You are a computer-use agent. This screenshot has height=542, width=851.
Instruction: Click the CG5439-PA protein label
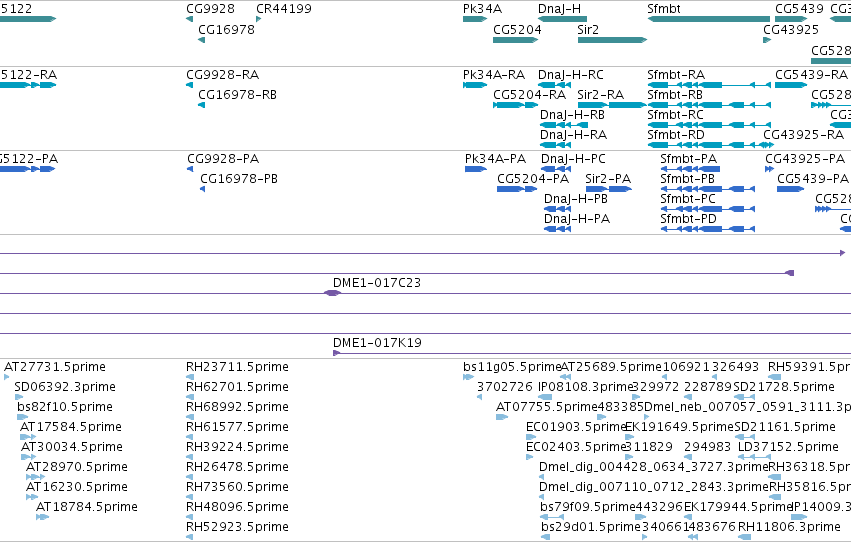pyautogui.click(x=812, y=179)
